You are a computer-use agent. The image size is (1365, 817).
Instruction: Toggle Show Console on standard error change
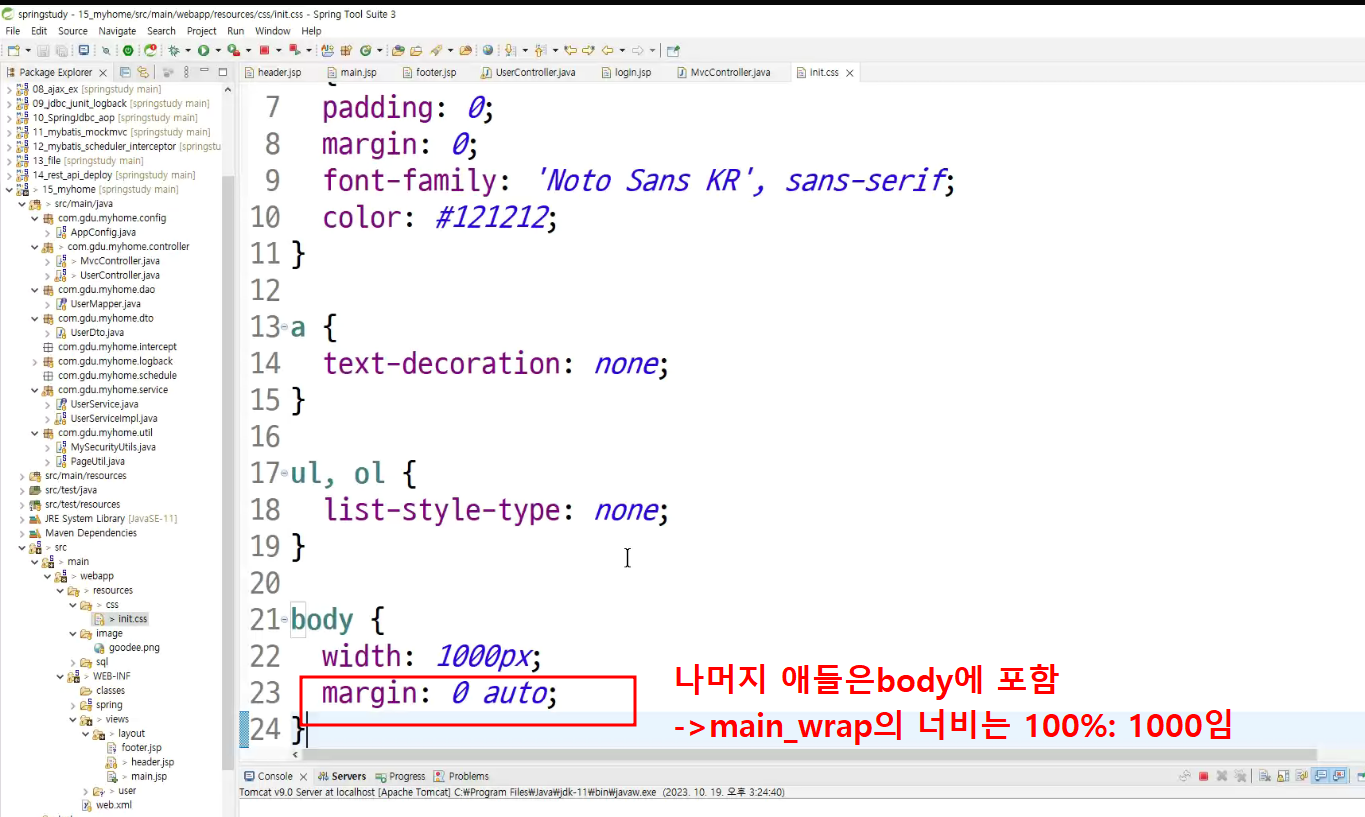click(1337, 776)
